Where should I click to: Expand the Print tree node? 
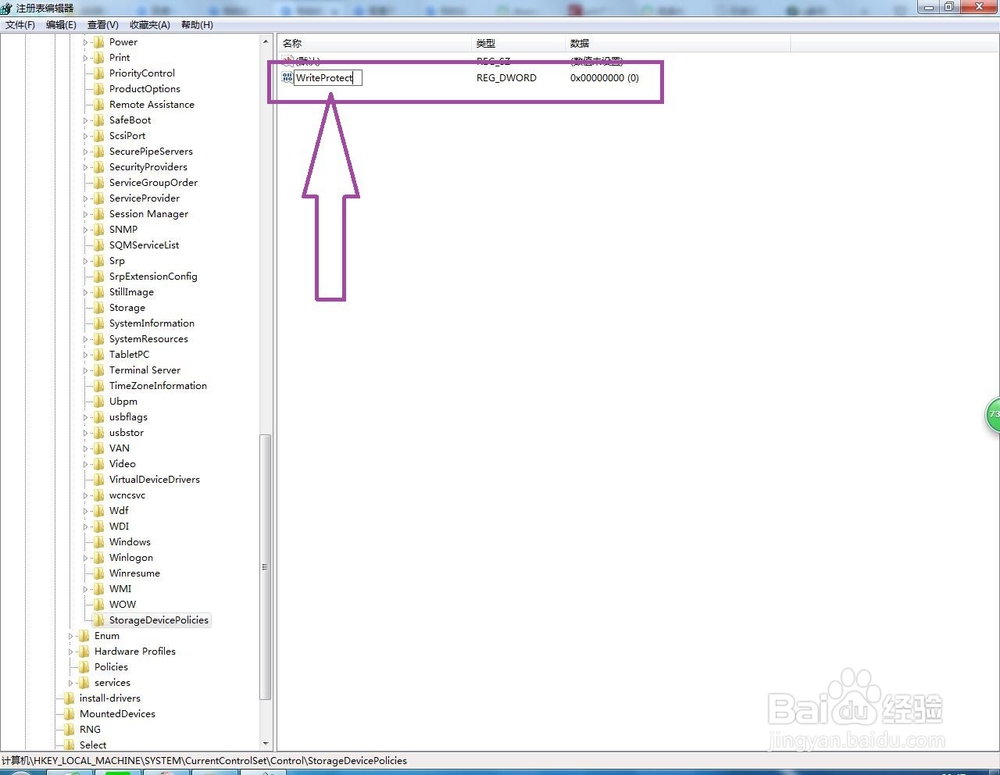(x=85, y=58)
